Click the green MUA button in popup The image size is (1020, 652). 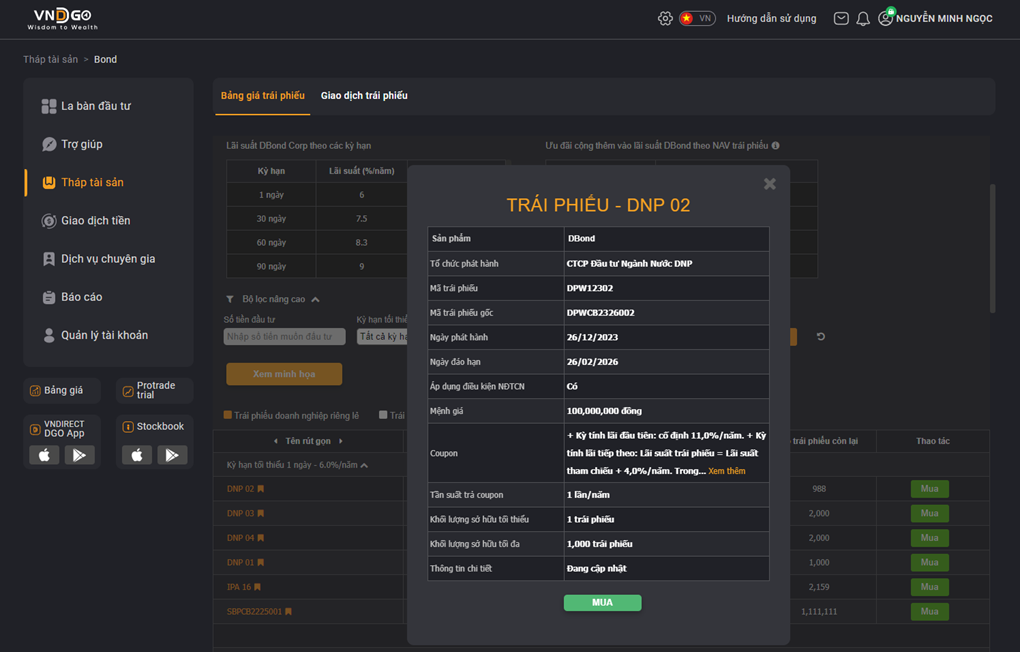pos(602,603)
